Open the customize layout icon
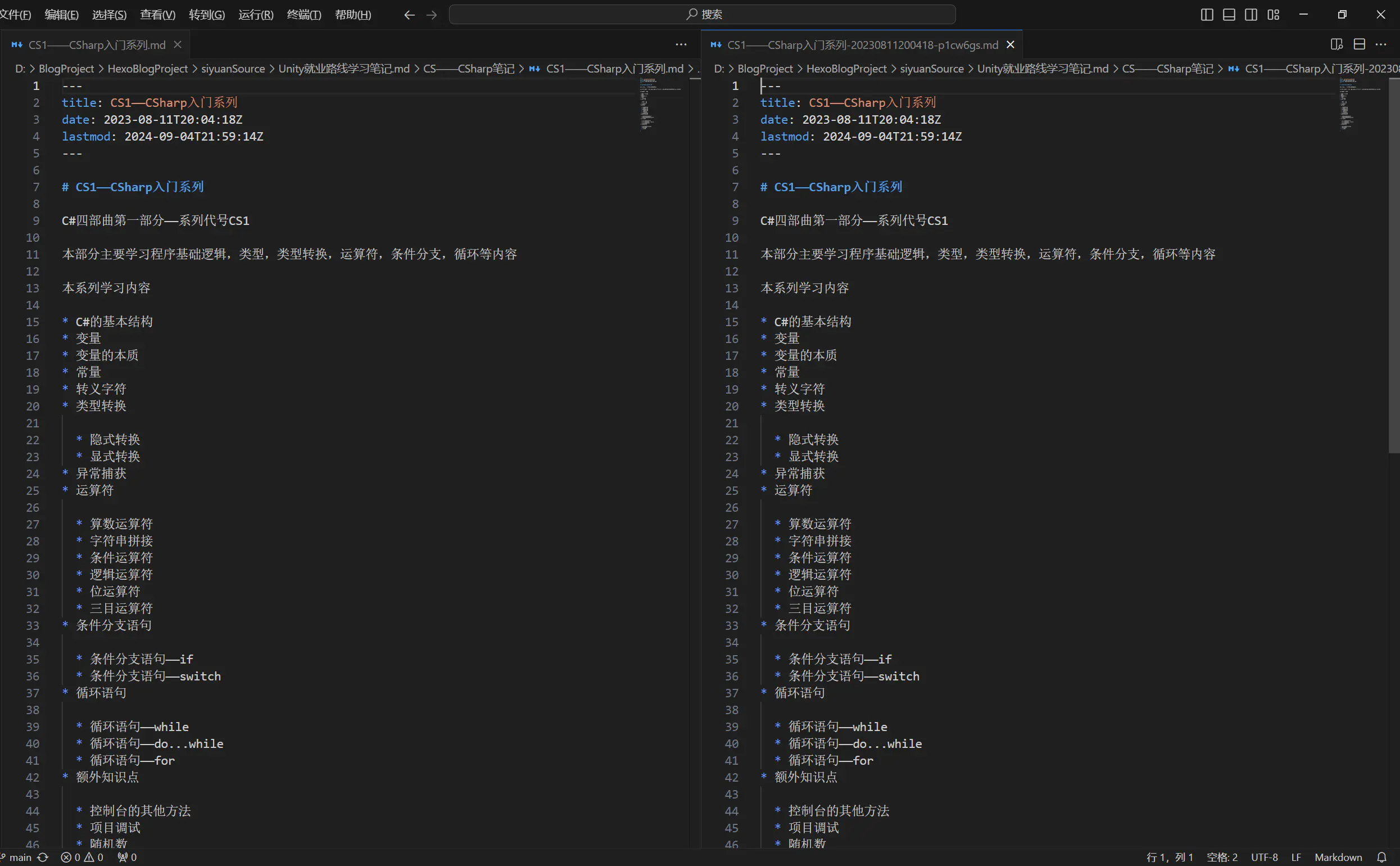Image resolution: width=1400 pixels, height=866 pixels. coord(1274,15)
